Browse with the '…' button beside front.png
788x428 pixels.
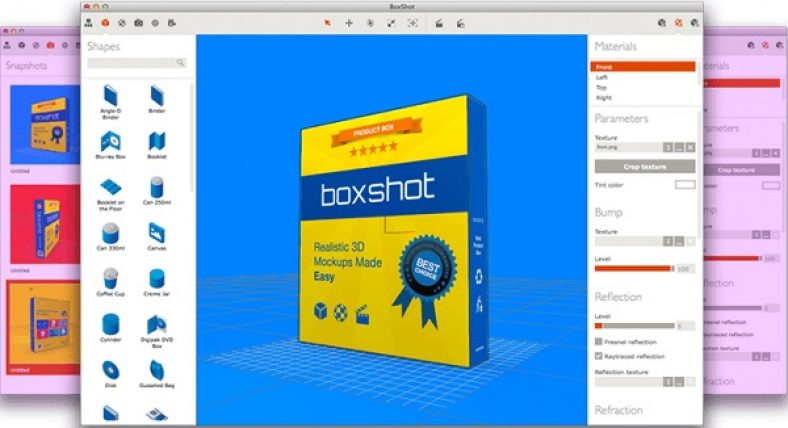[x=679, y=147]
